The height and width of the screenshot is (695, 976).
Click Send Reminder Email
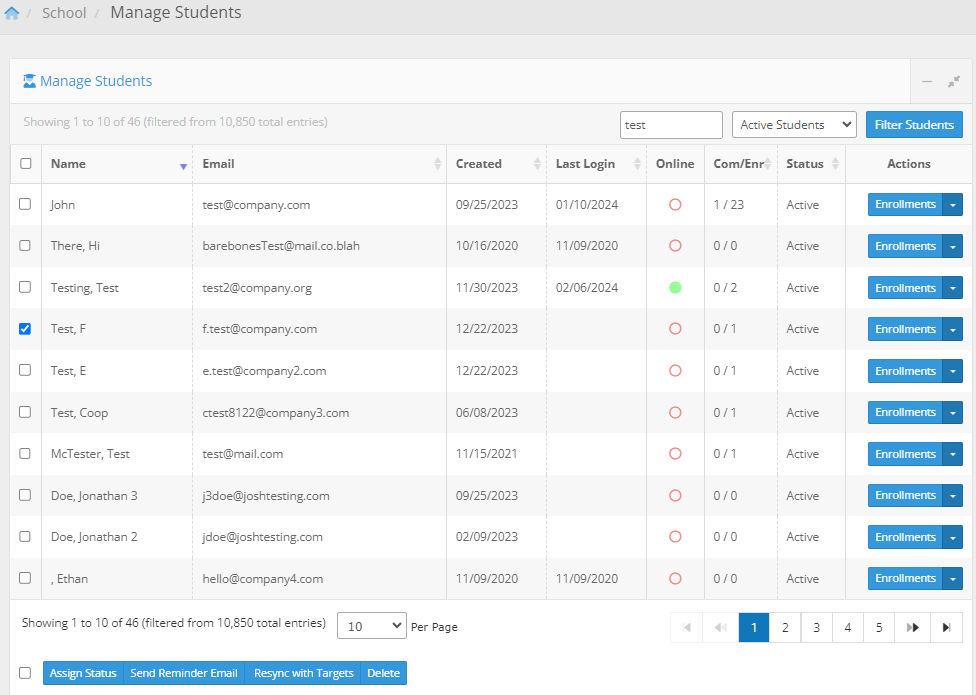point(184,673)
